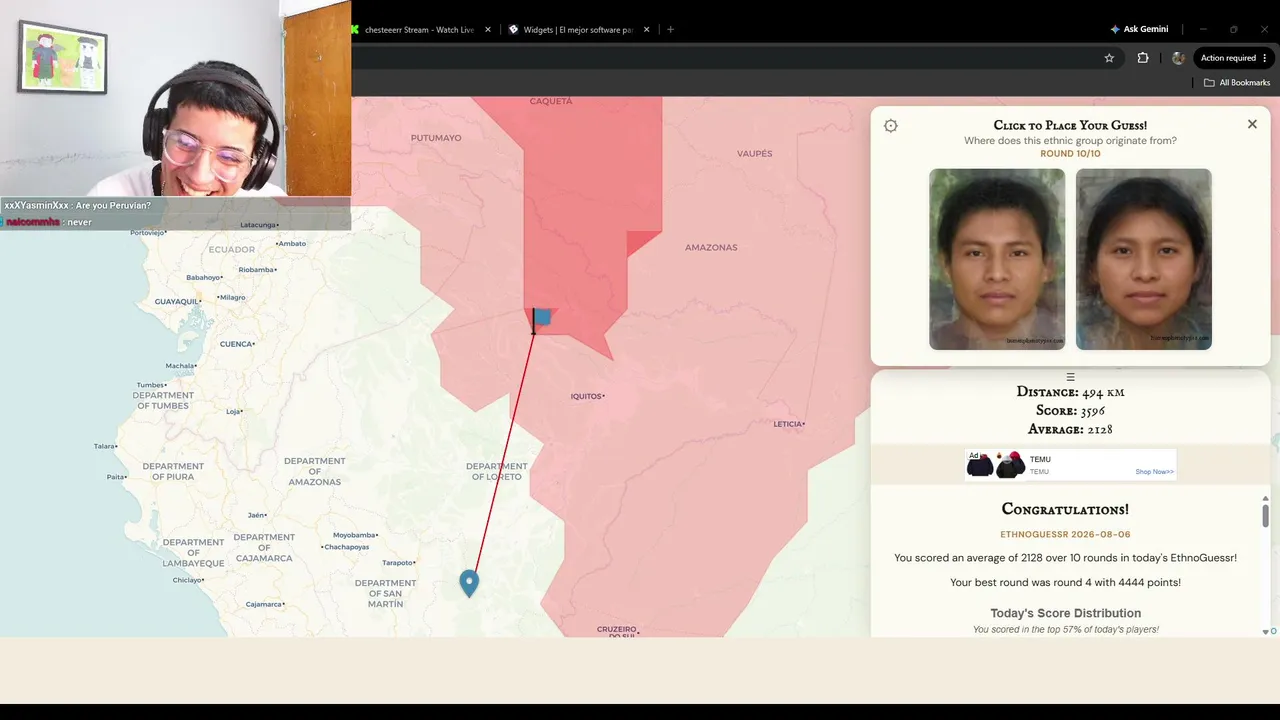
Task: Click the Ambato label on the map
Action: [291, 243]
